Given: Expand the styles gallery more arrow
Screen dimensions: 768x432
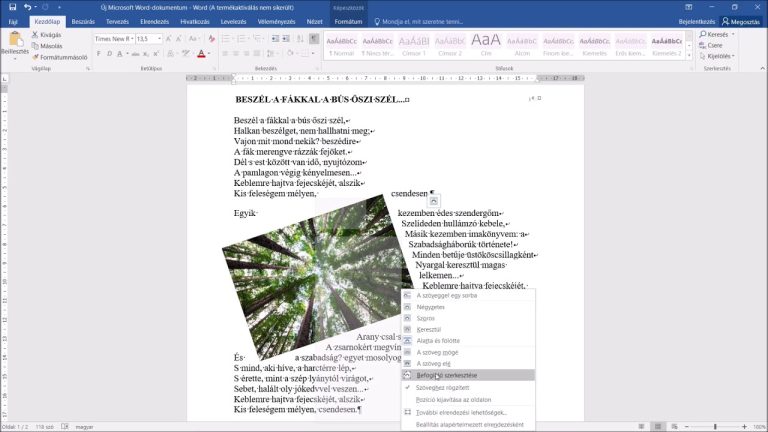Looking at the screenshot, I should point(689,56).
